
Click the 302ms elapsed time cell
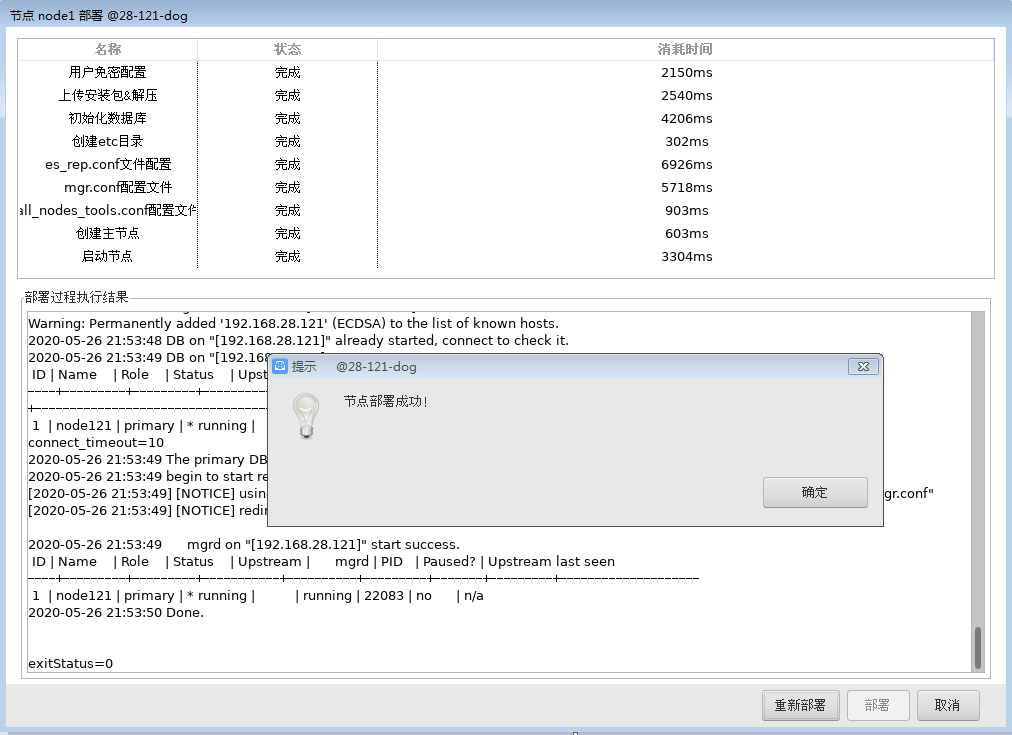[687, 141]
